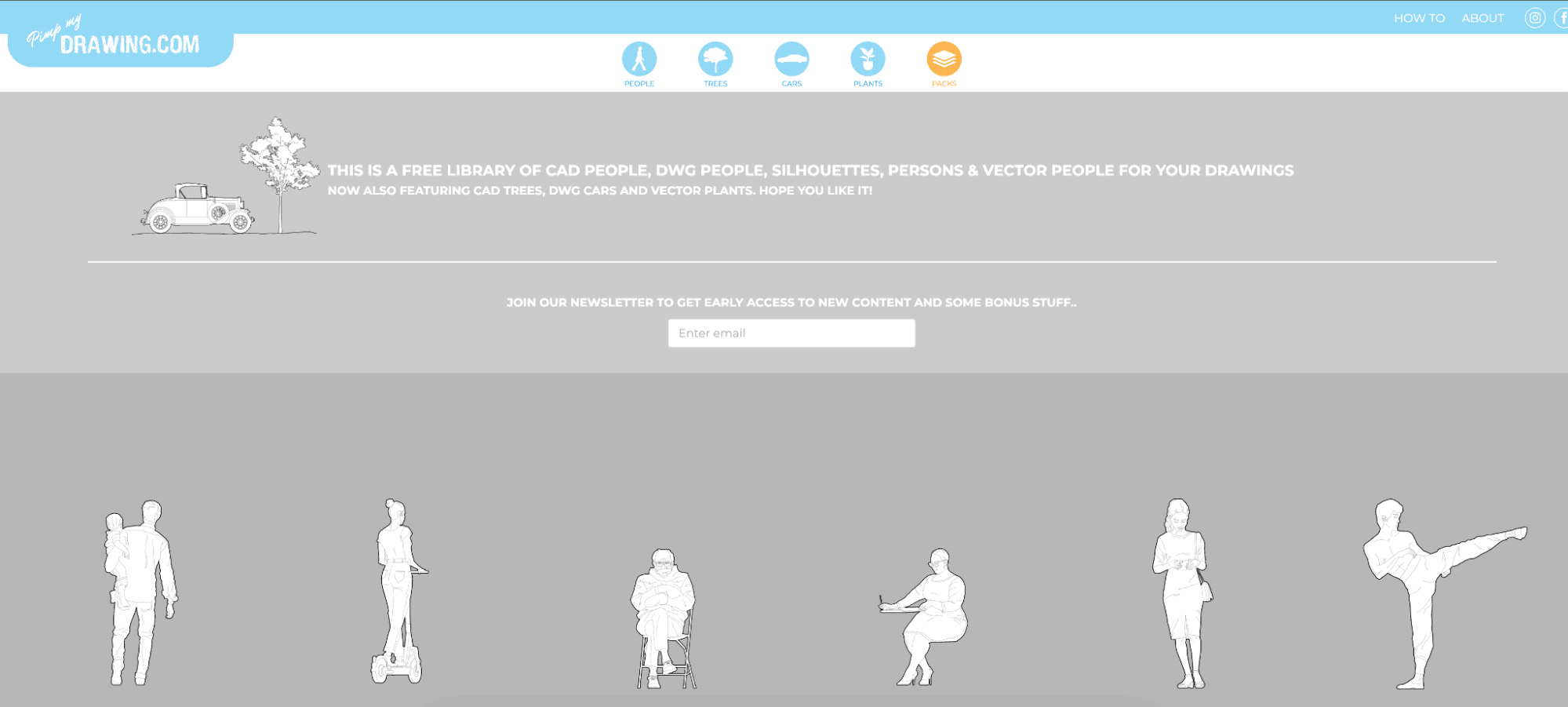Image resolution: width=1568 pixels, height=707 pixels.
Task: Focus the Enter email newsletter field
Action: click(x=791, y=333)
